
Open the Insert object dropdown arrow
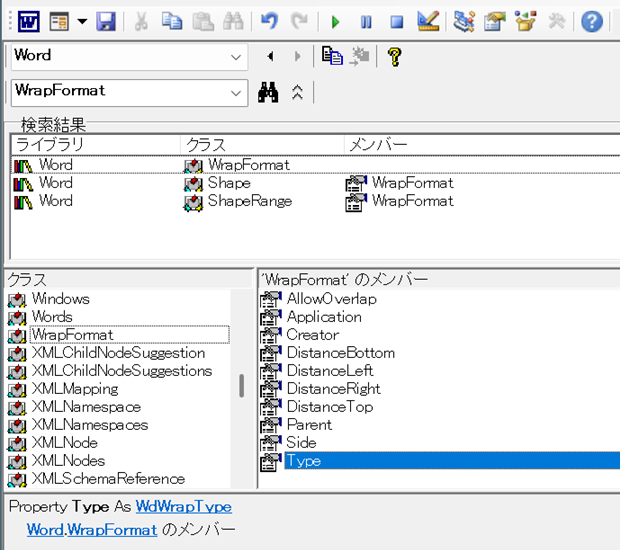click(82, 21)
